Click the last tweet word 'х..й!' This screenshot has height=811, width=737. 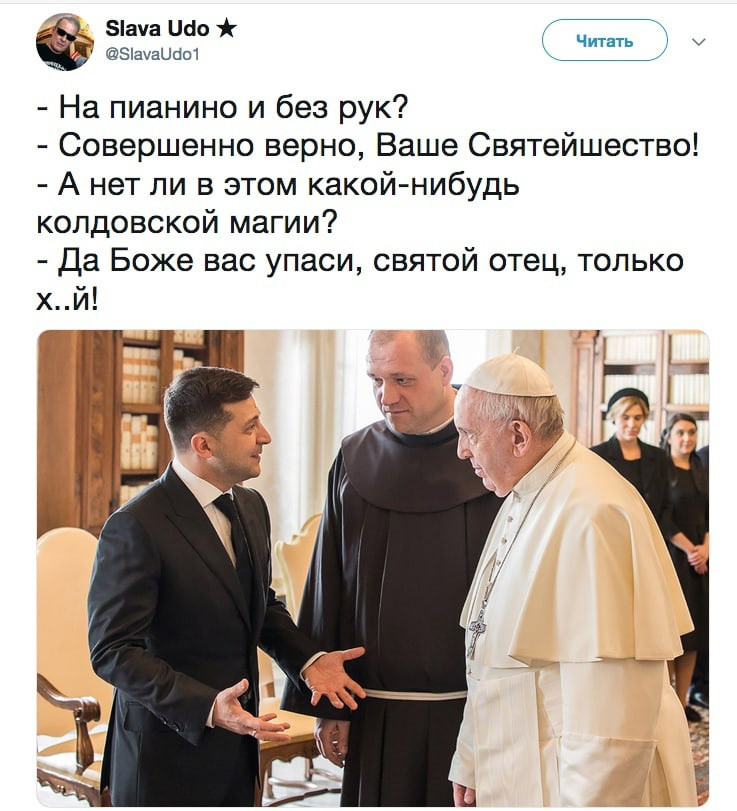[67, 299]
